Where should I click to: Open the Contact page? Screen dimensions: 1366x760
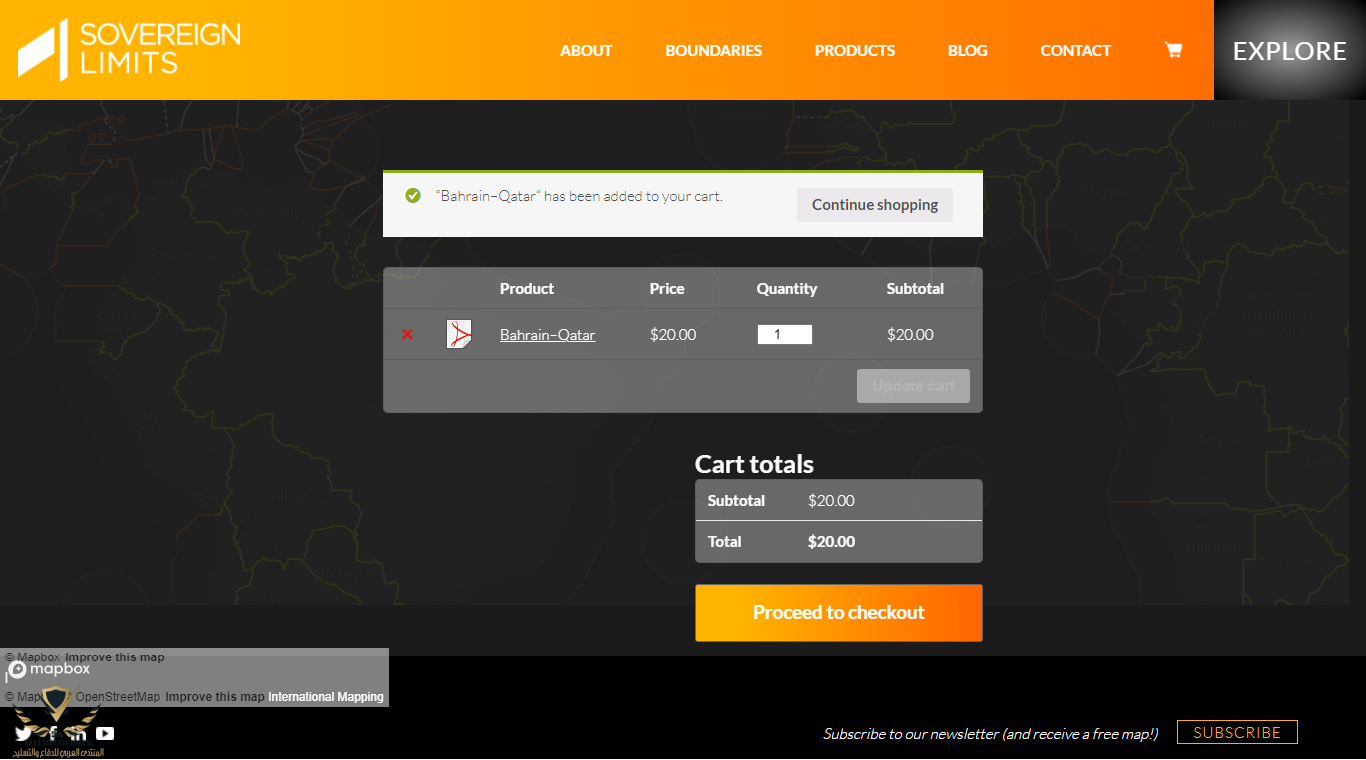pos(1075,50)
